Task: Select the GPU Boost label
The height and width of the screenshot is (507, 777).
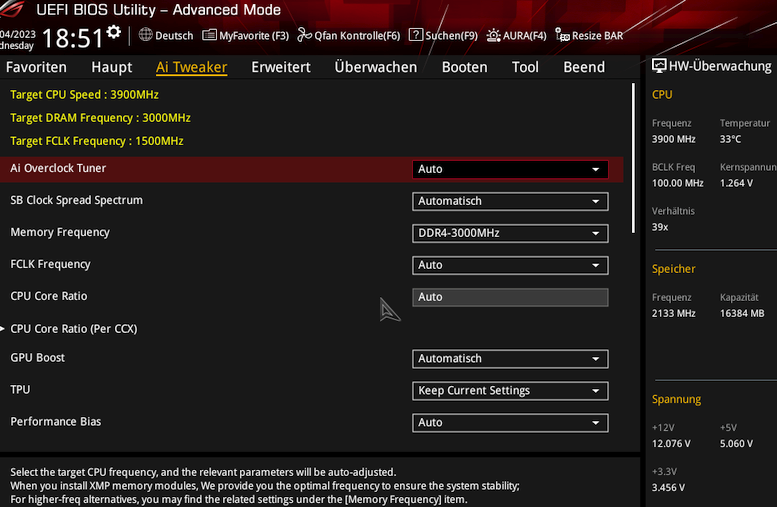Action: 38,357
